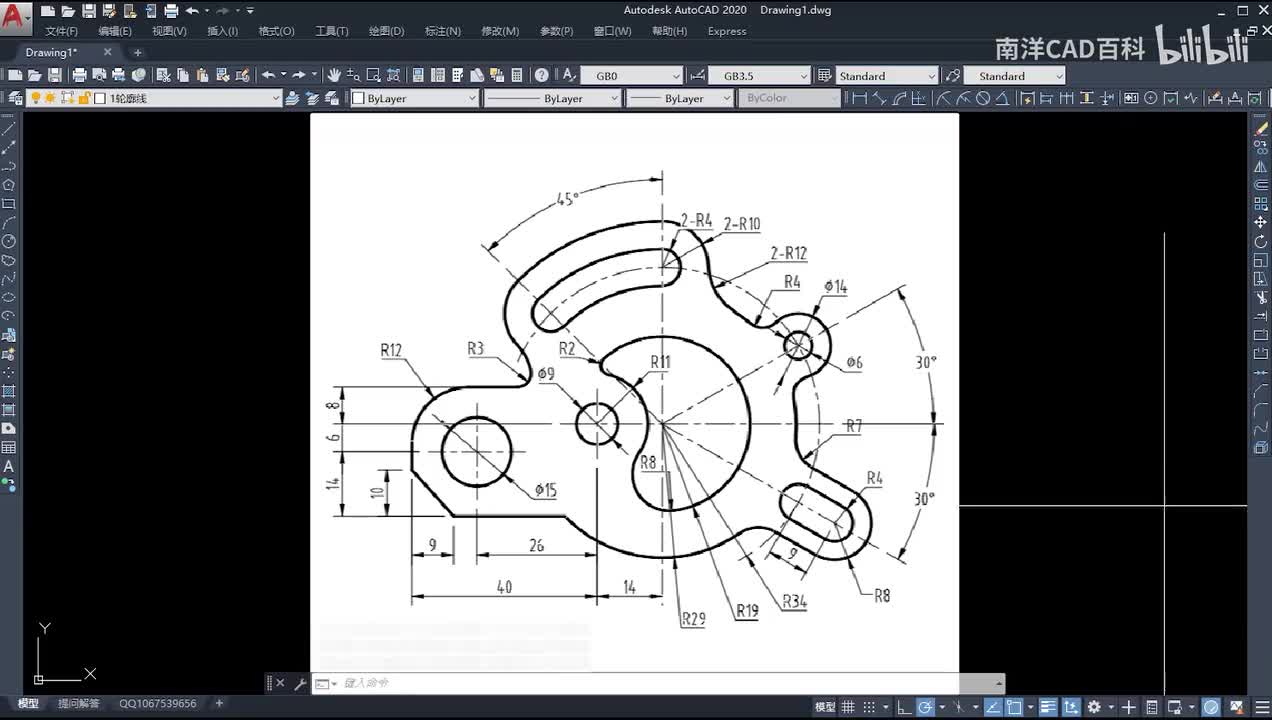Click the new drawing plus tab button
This screenshot has height=720, width=1272.
pyautogui.click(x=138, y=52)
